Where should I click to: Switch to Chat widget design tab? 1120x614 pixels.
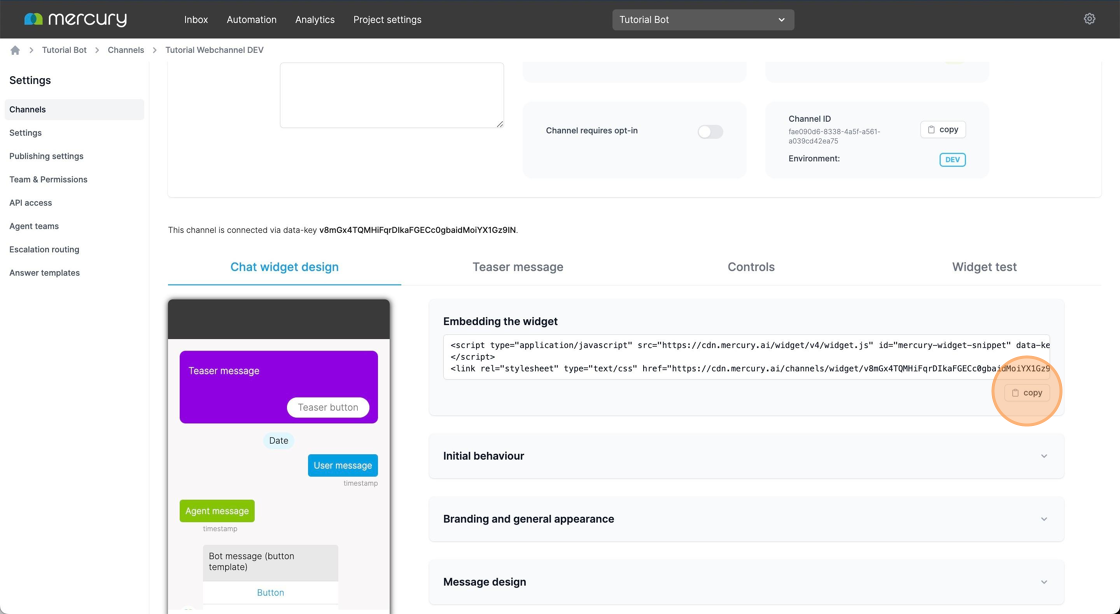point(284,267)
